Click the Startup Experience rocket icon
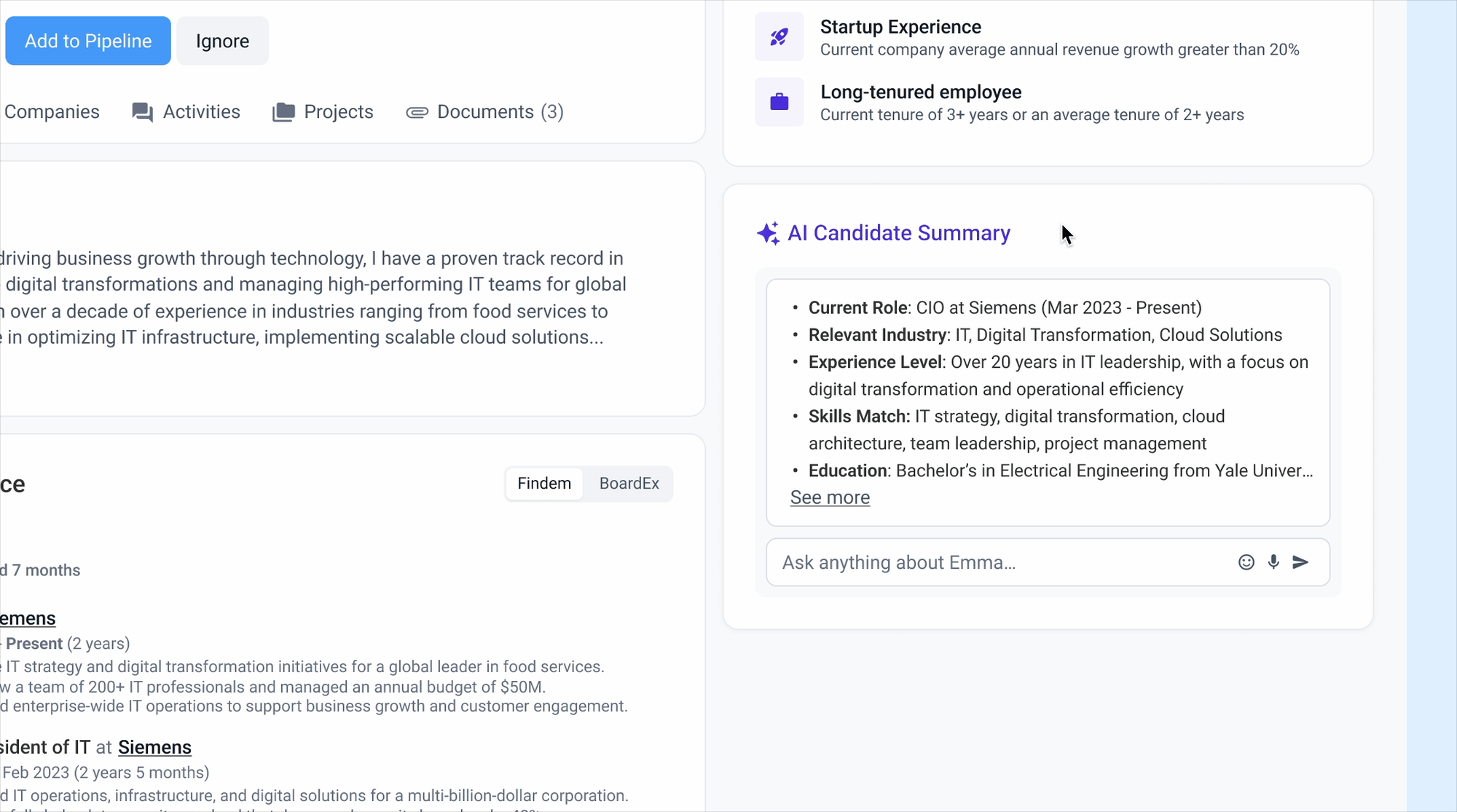The height and width of the screenshot is (812, 1457). [779, 36]
